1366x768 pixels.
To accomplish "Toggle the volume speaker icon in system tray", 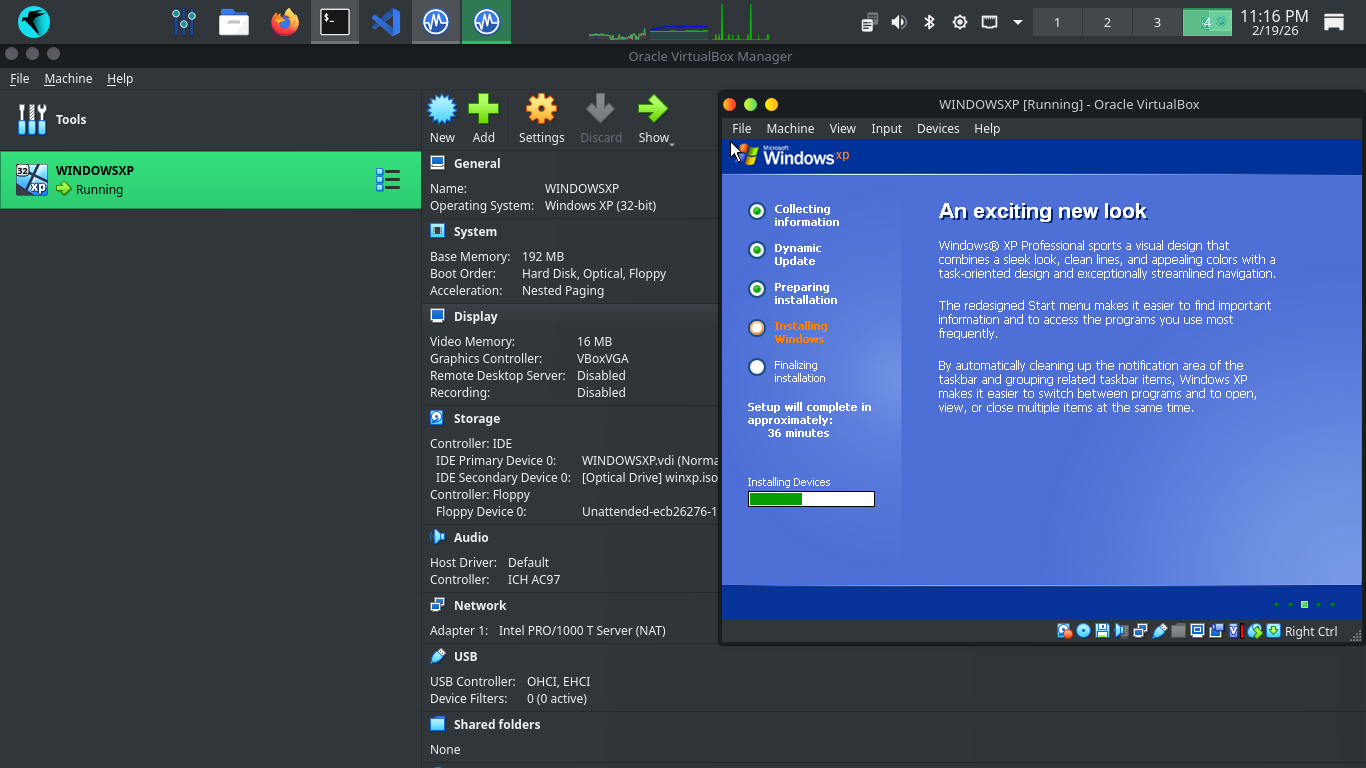I will click(x=899, y=22).
